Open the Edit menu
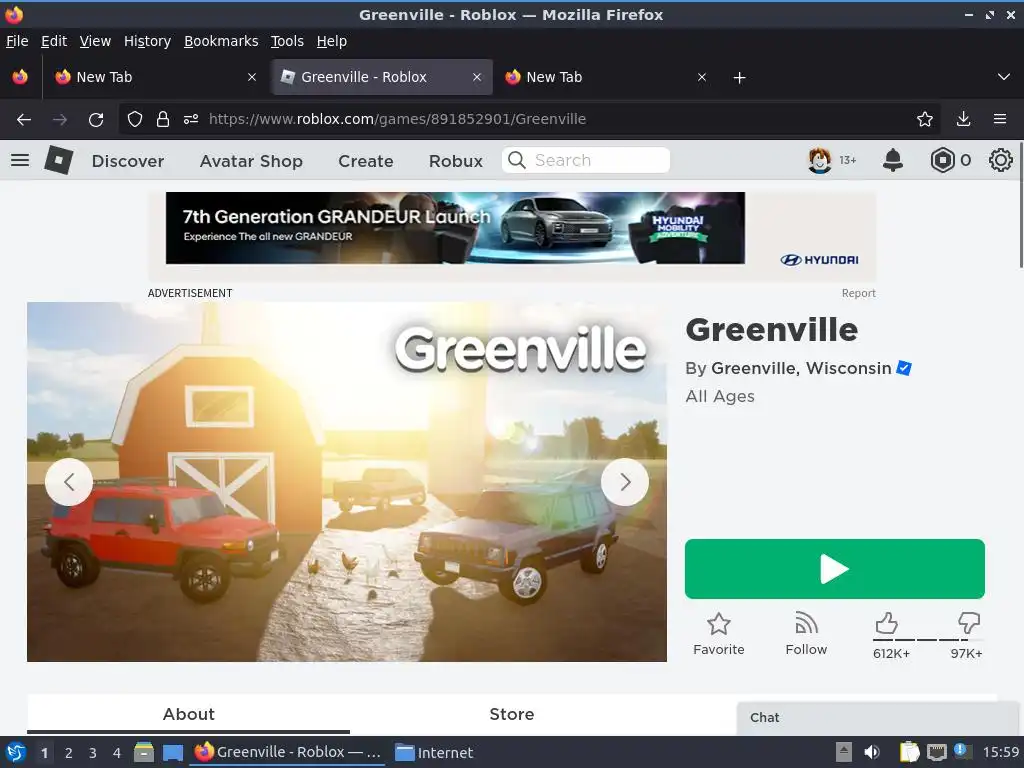Image resolution: width=1024 pixels, height=768 pixels. (x=54, y=41)
